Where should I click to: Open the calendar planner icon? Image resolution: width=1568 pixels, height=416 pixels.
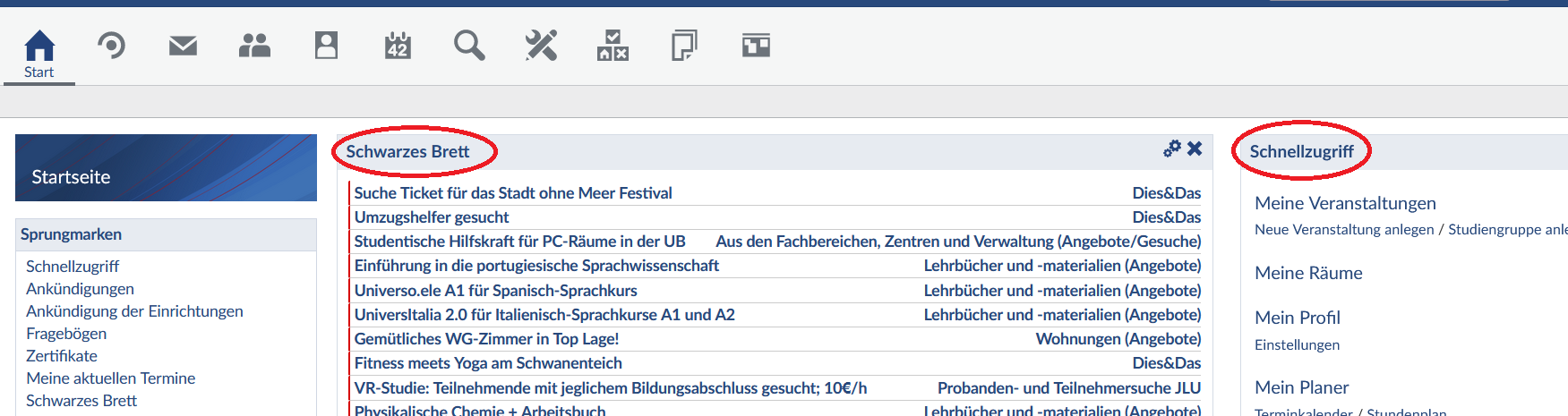[x=398, y=46]
